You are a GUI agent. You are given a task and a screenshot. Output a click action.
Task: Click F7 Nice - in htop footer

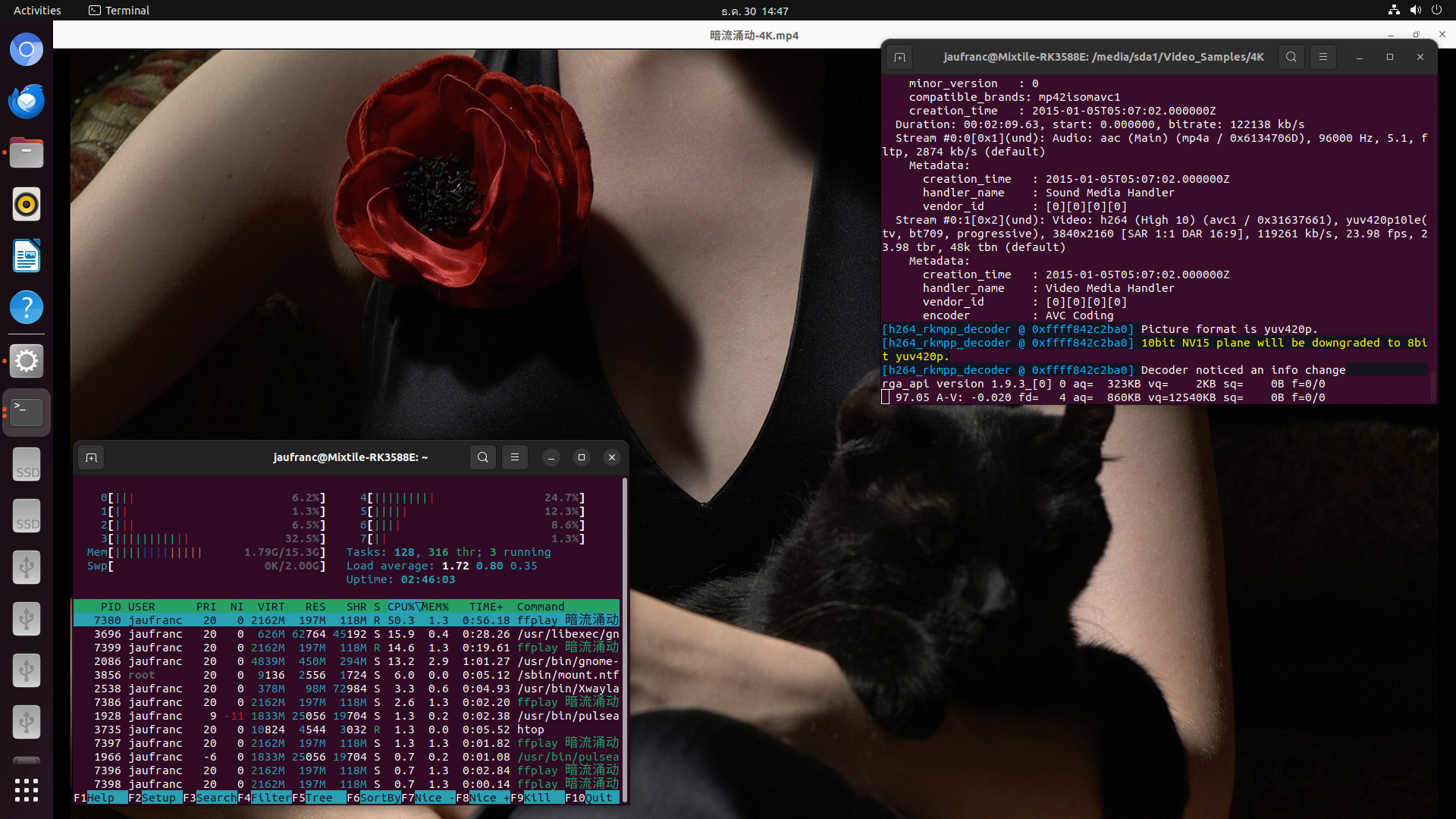(428, 798)
